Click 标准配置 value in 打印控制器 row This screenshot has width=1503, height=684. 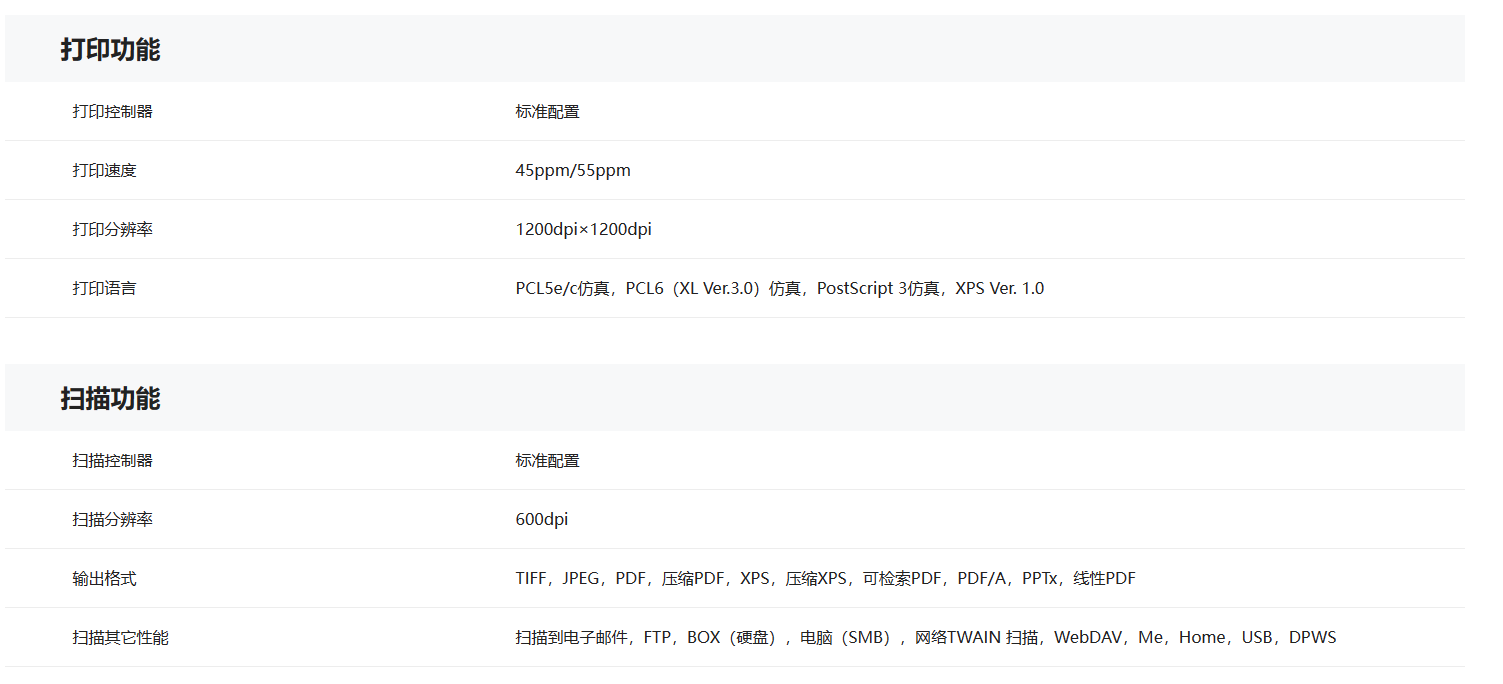547,112
